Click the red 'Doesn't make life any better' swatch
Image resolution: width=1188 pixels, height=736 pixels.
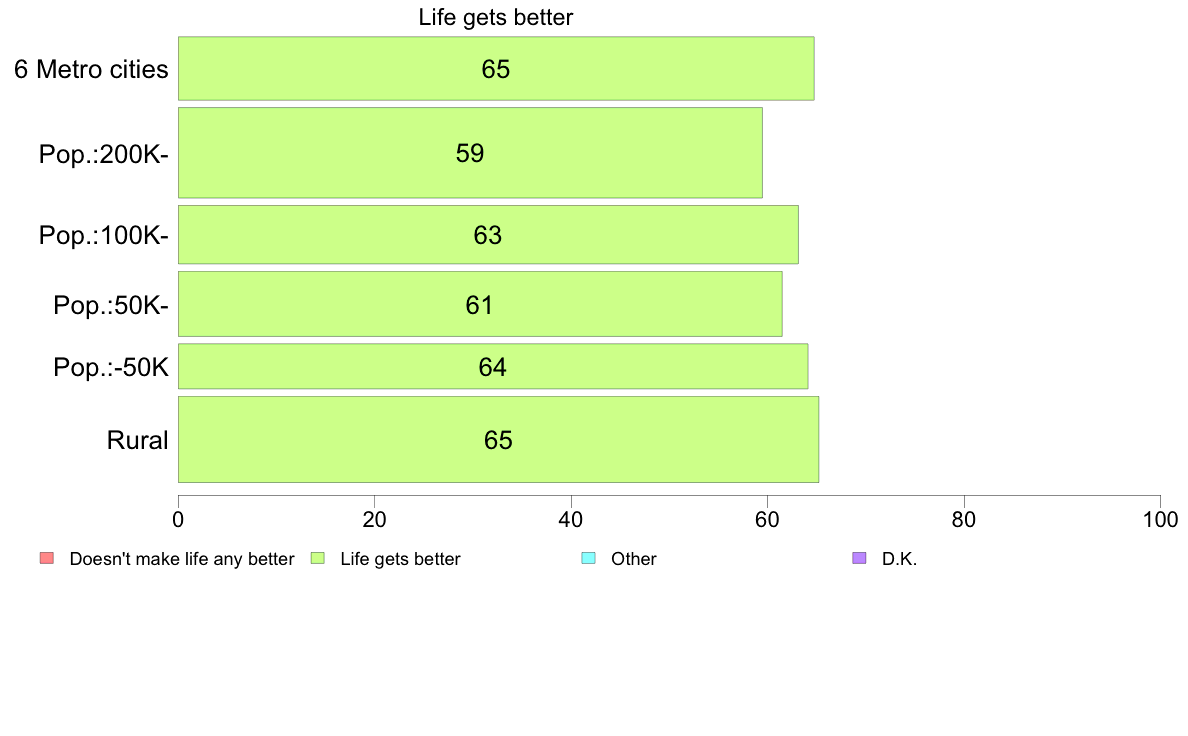pos(47,559)
